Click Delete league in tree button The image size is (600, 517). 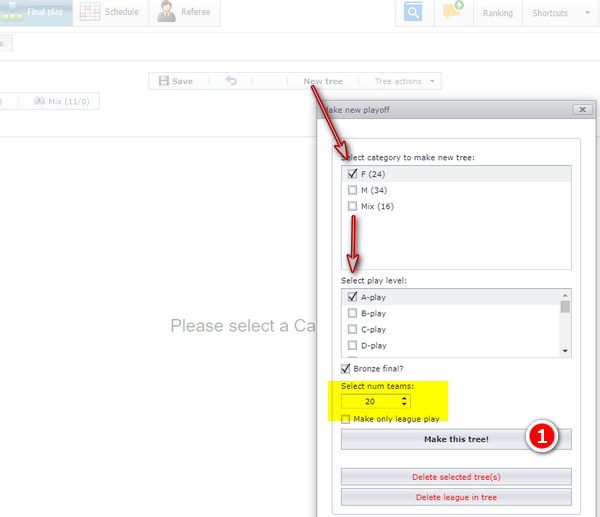coord(456,497)
